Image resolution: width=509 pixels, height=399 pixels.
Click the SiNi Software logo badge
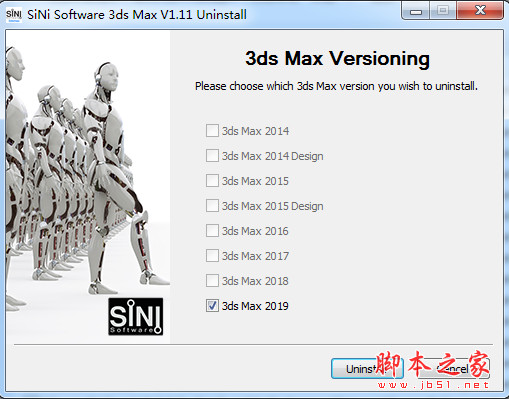coord(136,316)
